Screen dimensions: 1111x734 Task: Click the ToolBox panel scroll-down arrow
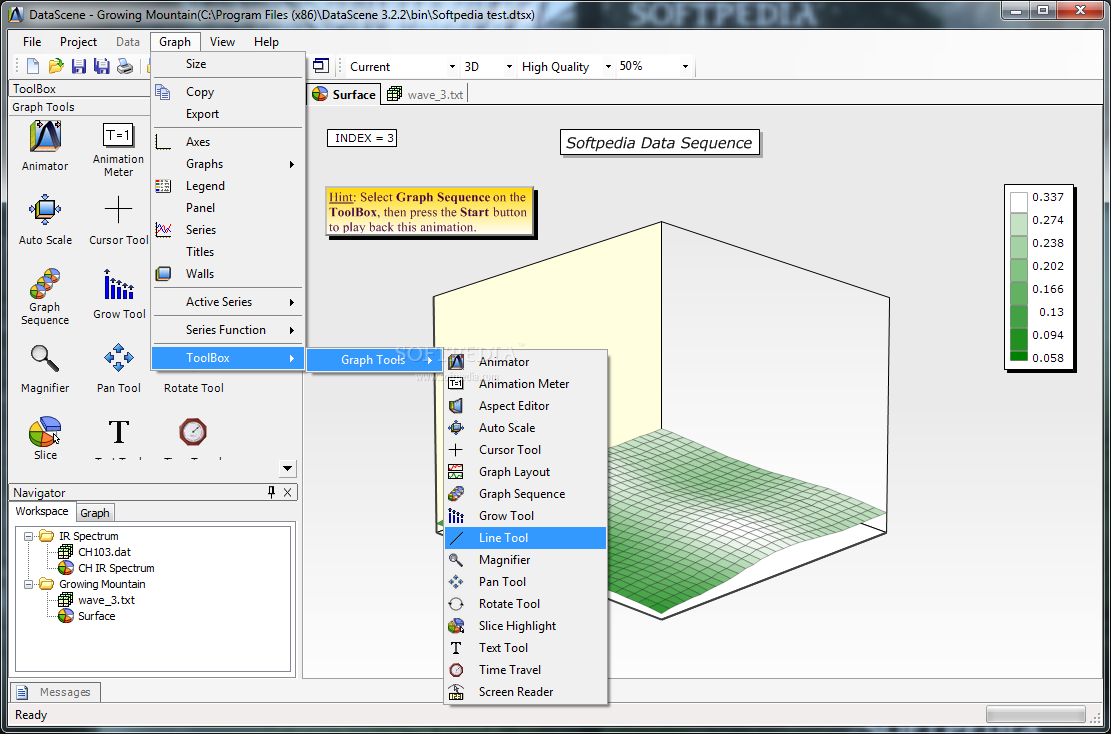pos(287,468)
